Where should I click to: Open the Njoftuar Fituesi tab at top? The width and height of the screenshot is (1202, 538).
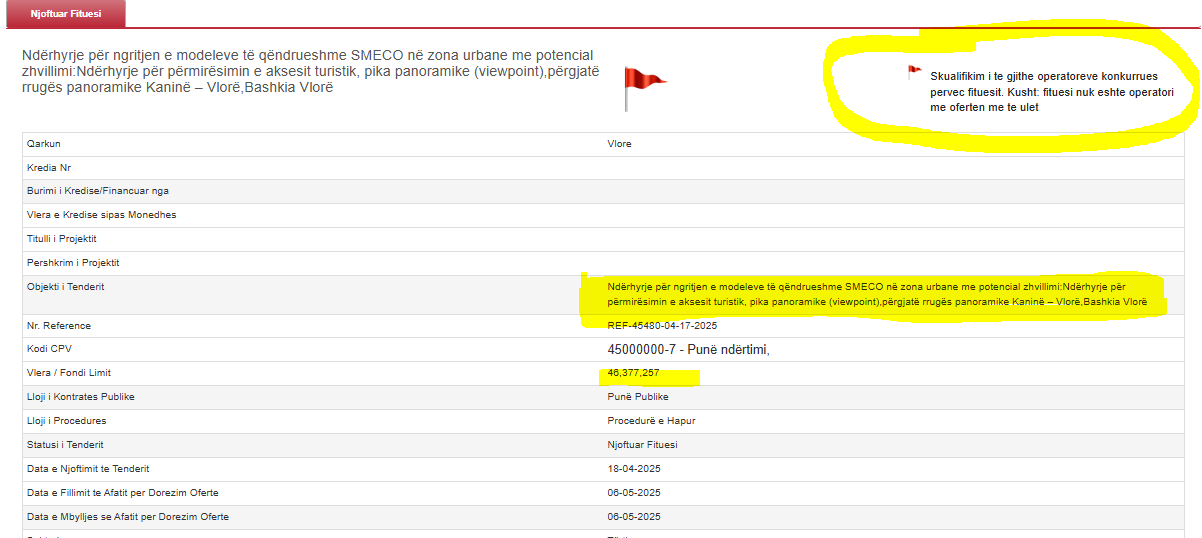[x=65, y=14]
